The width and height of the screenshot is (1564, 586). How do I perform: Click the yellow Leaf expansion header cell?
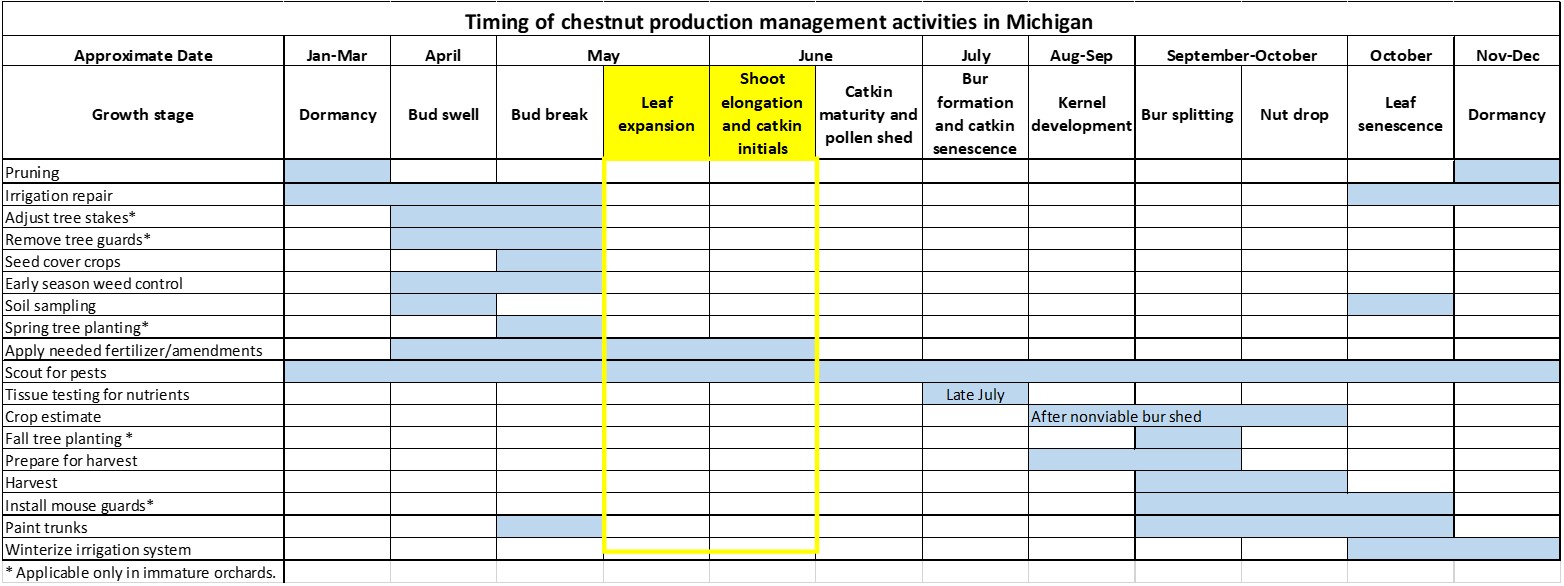coord(656,114)
